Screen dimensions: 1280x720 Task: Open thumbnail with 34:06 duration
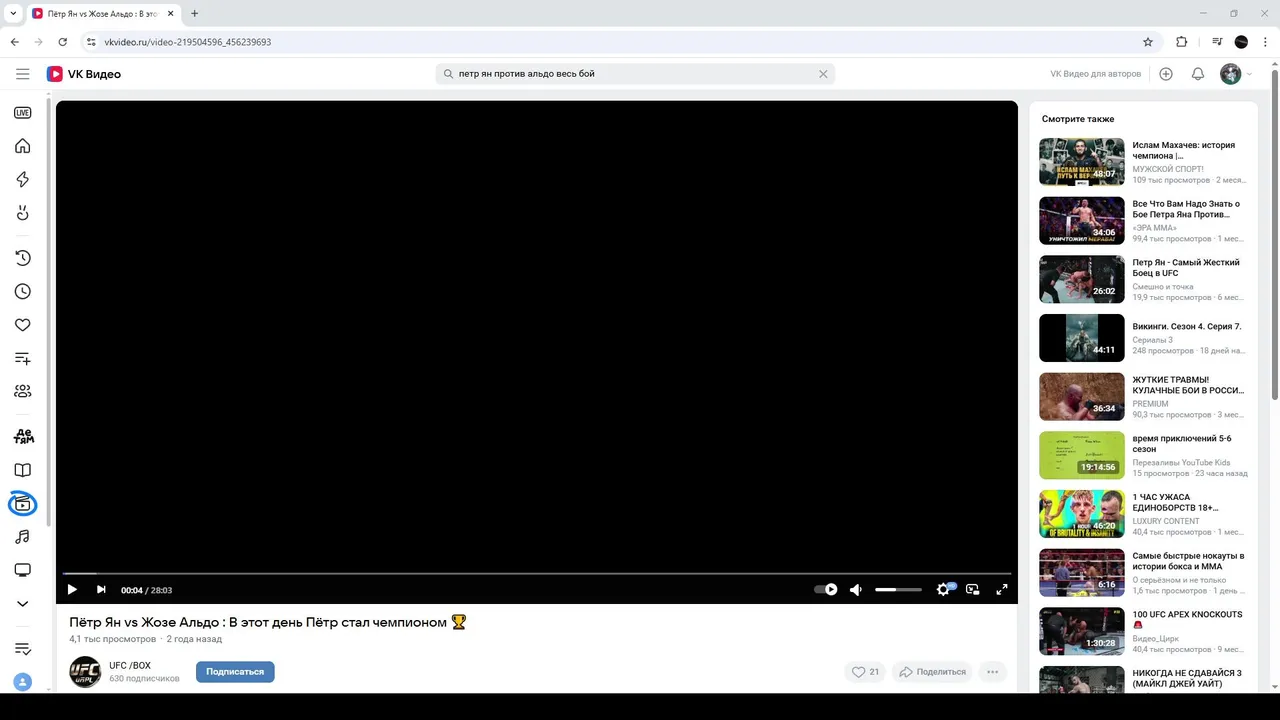pyautogui.click(x=1082, y=221)
